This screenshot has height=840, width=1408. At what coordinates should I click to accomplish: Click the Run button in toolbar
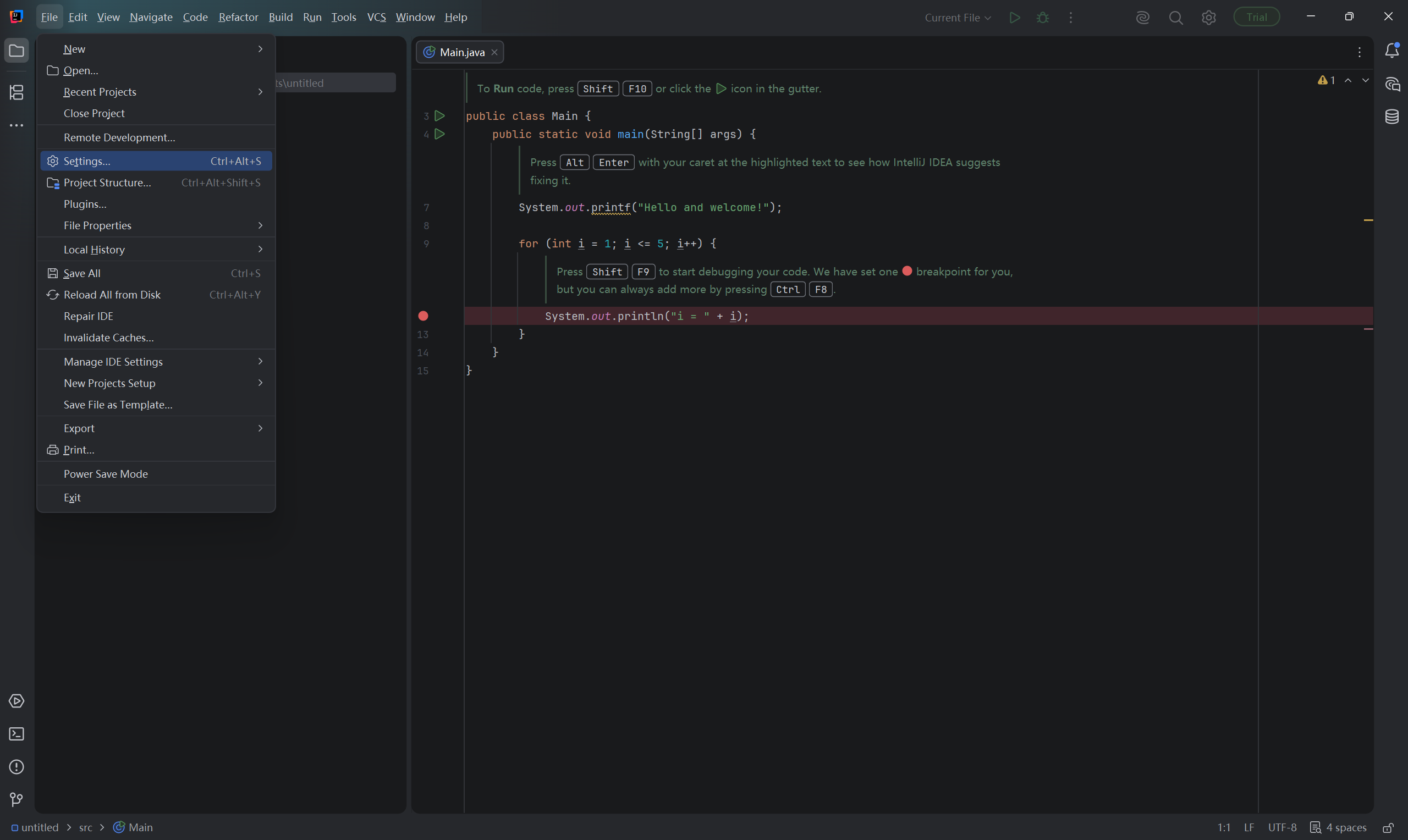[x=1015, y=18]
